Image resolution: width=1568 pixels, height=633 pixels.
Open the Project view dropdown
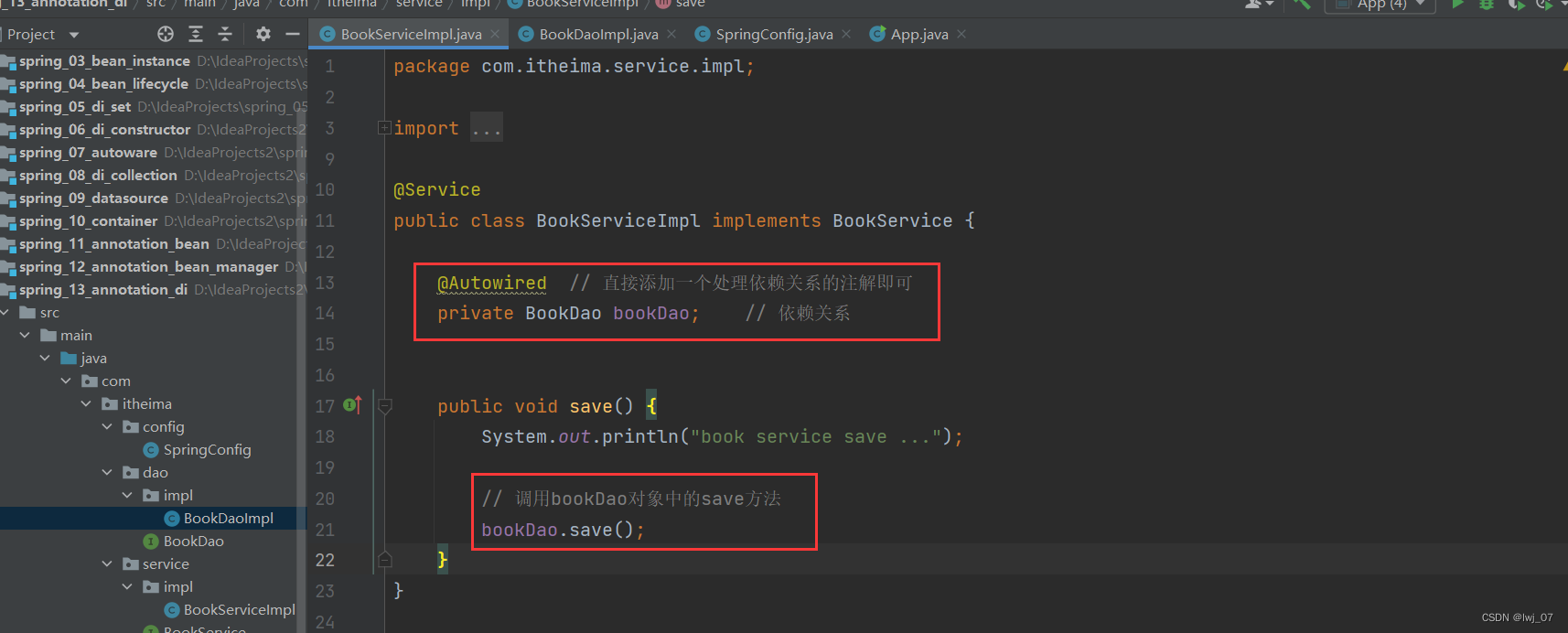point(73,35)
